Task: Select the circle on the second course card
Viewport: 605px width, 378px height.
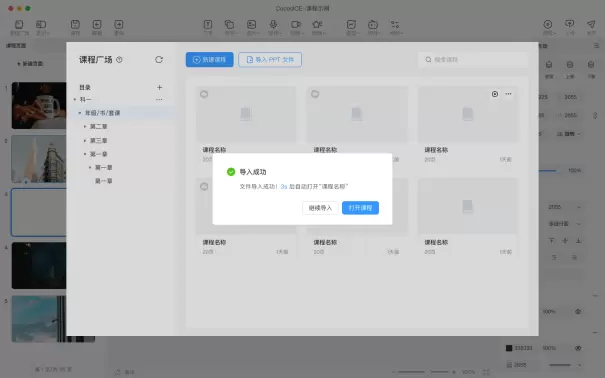Action: pos(315,94)
